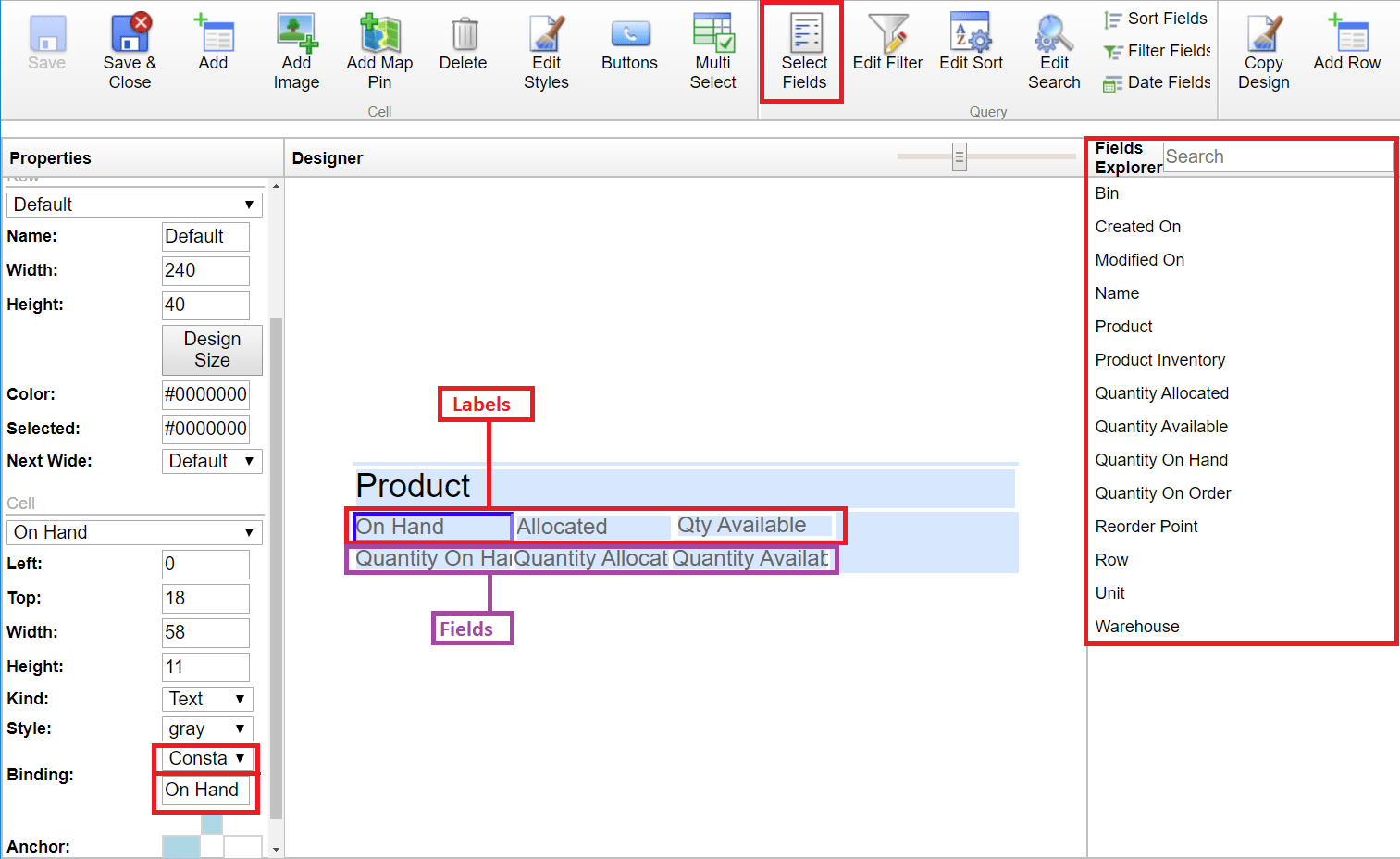Select Quantity On Hand in Fields Explorer
The height and width of the screenshot is (859, 1400).
click(1161, 460)
